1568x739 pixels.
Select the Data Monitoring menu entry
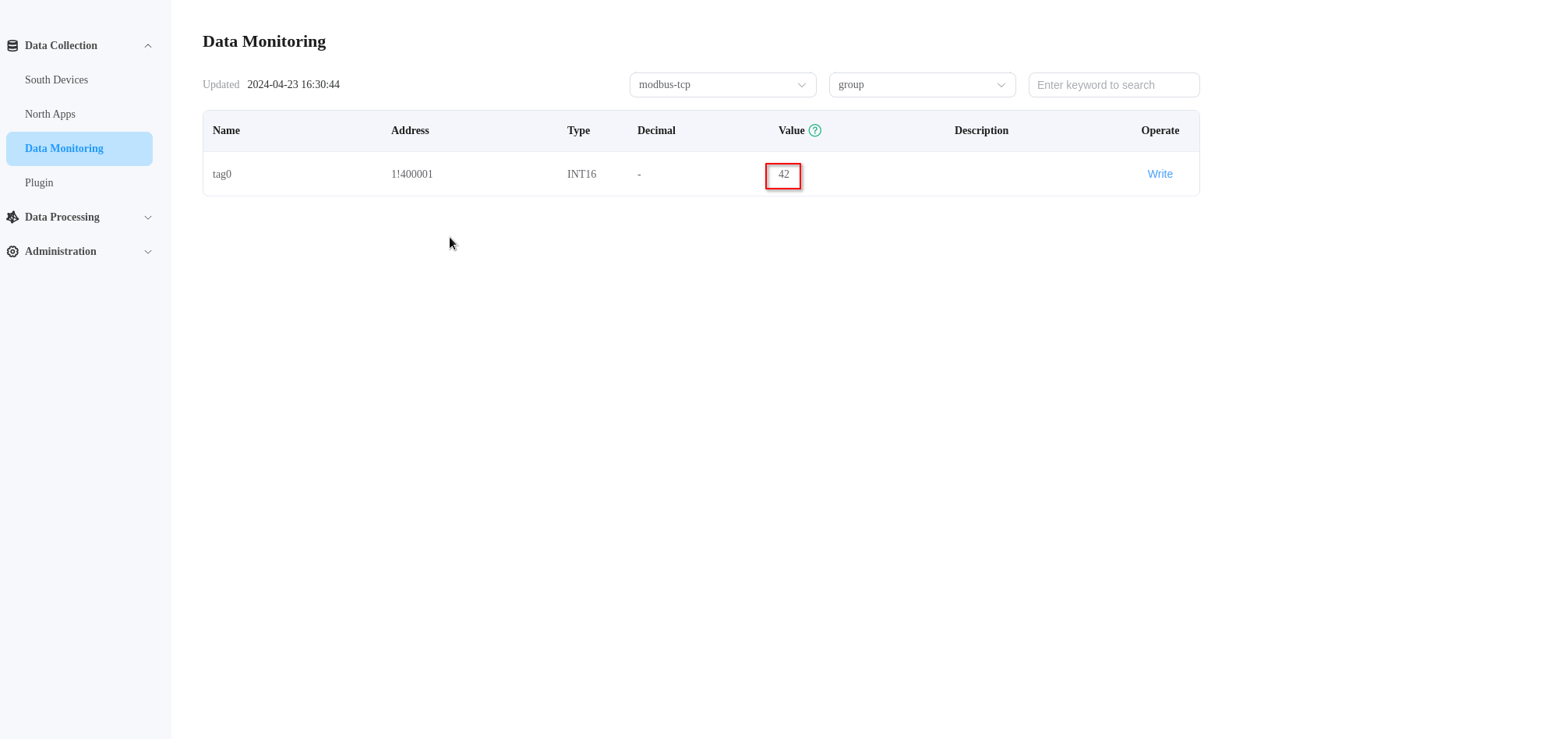tap(64, 148)
